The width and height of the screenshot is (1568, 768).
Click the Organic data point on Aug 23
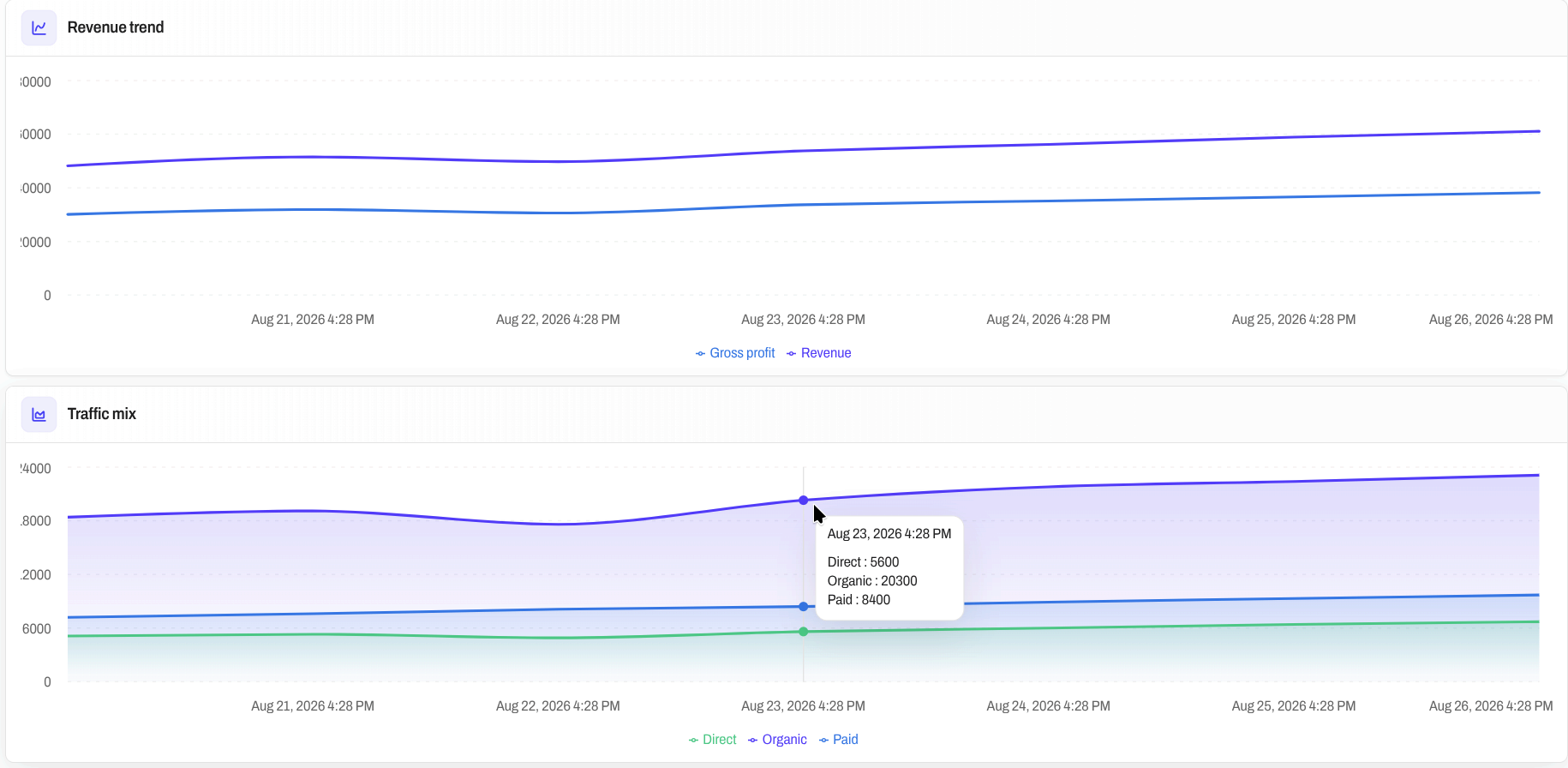[x=804, y=500]
